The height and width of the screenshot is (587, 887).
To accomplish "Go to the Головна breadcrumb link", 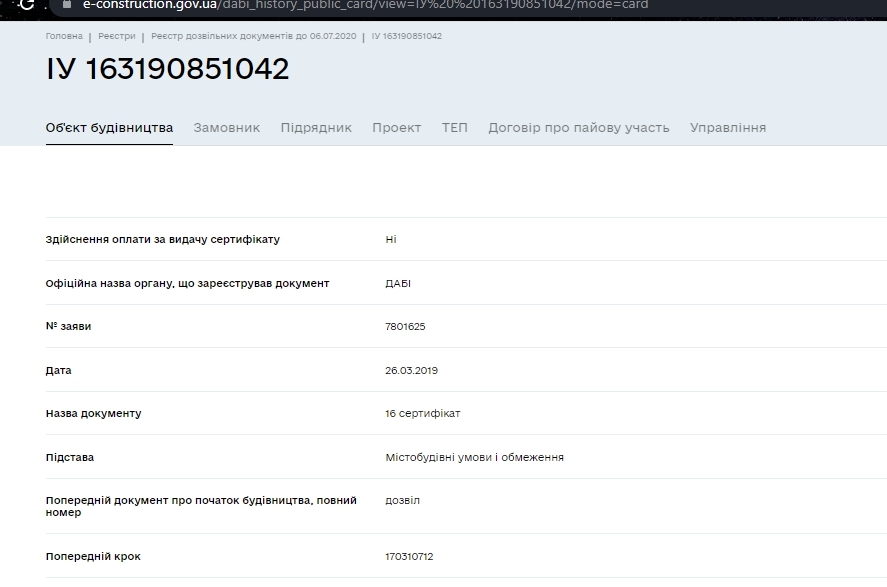I will pyautogui.click(x=64, y=36).
